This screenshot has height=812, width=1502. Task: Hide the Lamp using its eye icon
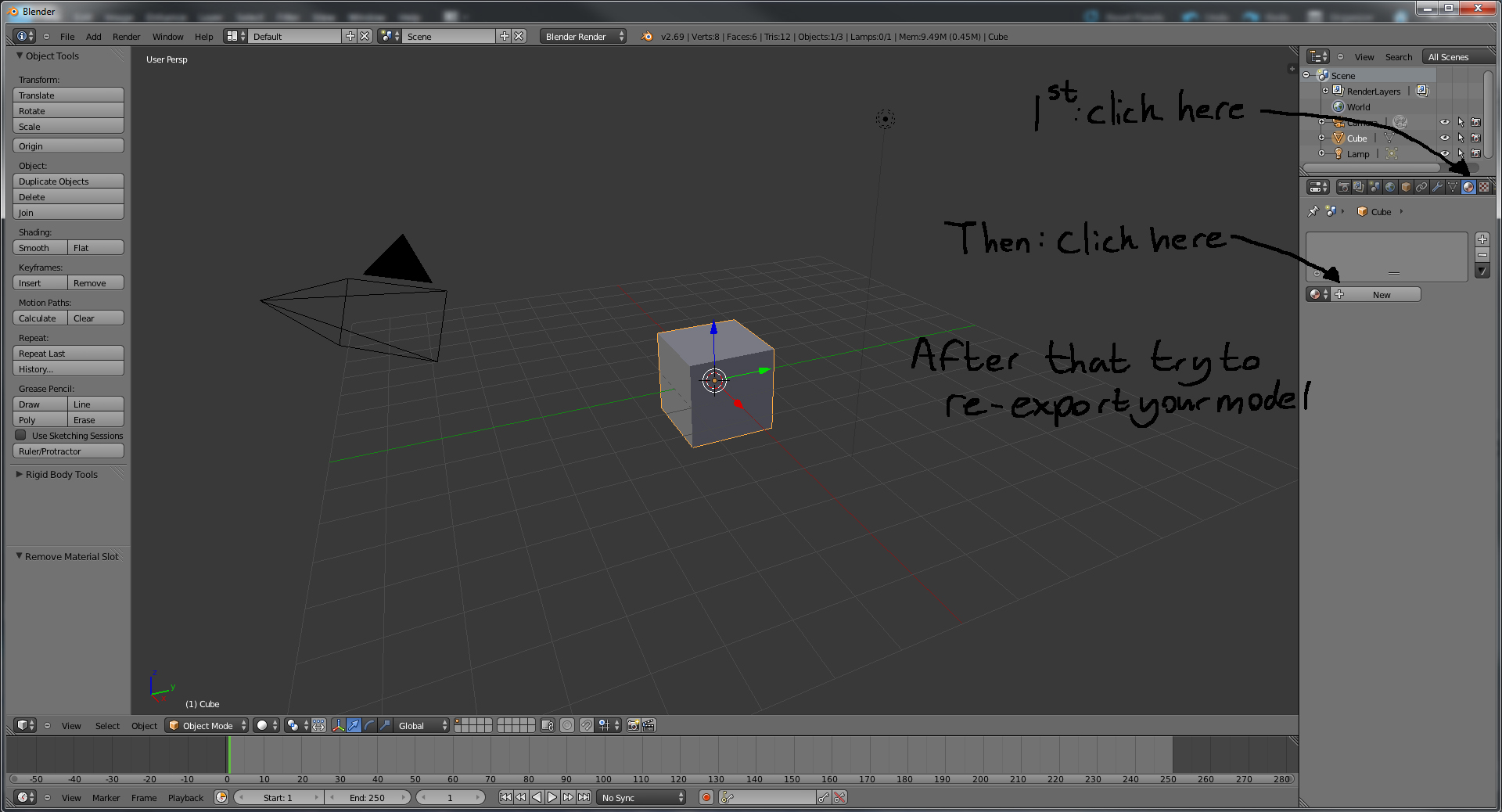point(1445,153)
